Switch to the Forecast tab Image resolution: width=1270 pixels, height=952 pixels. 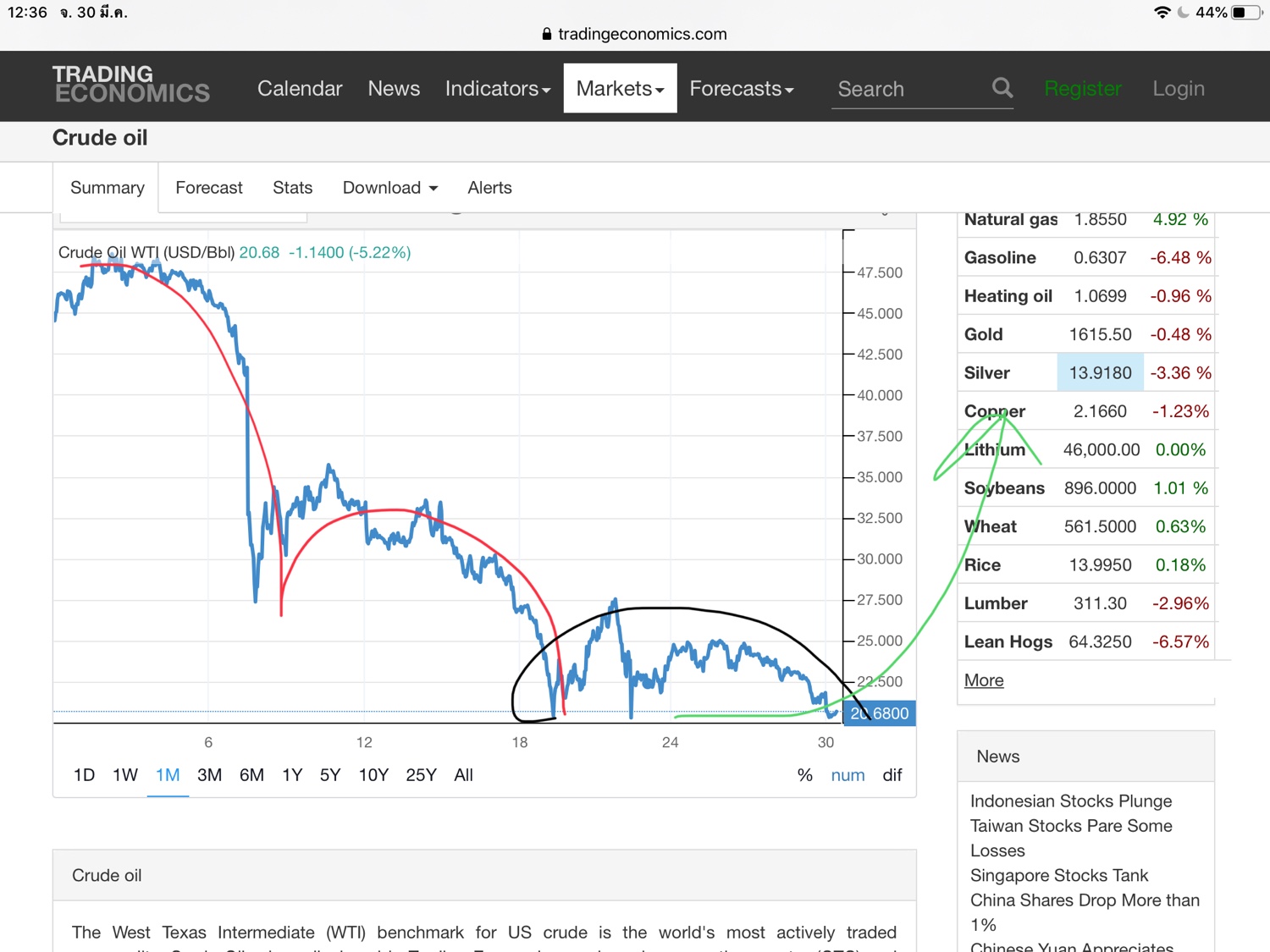[x=209, y=188]
